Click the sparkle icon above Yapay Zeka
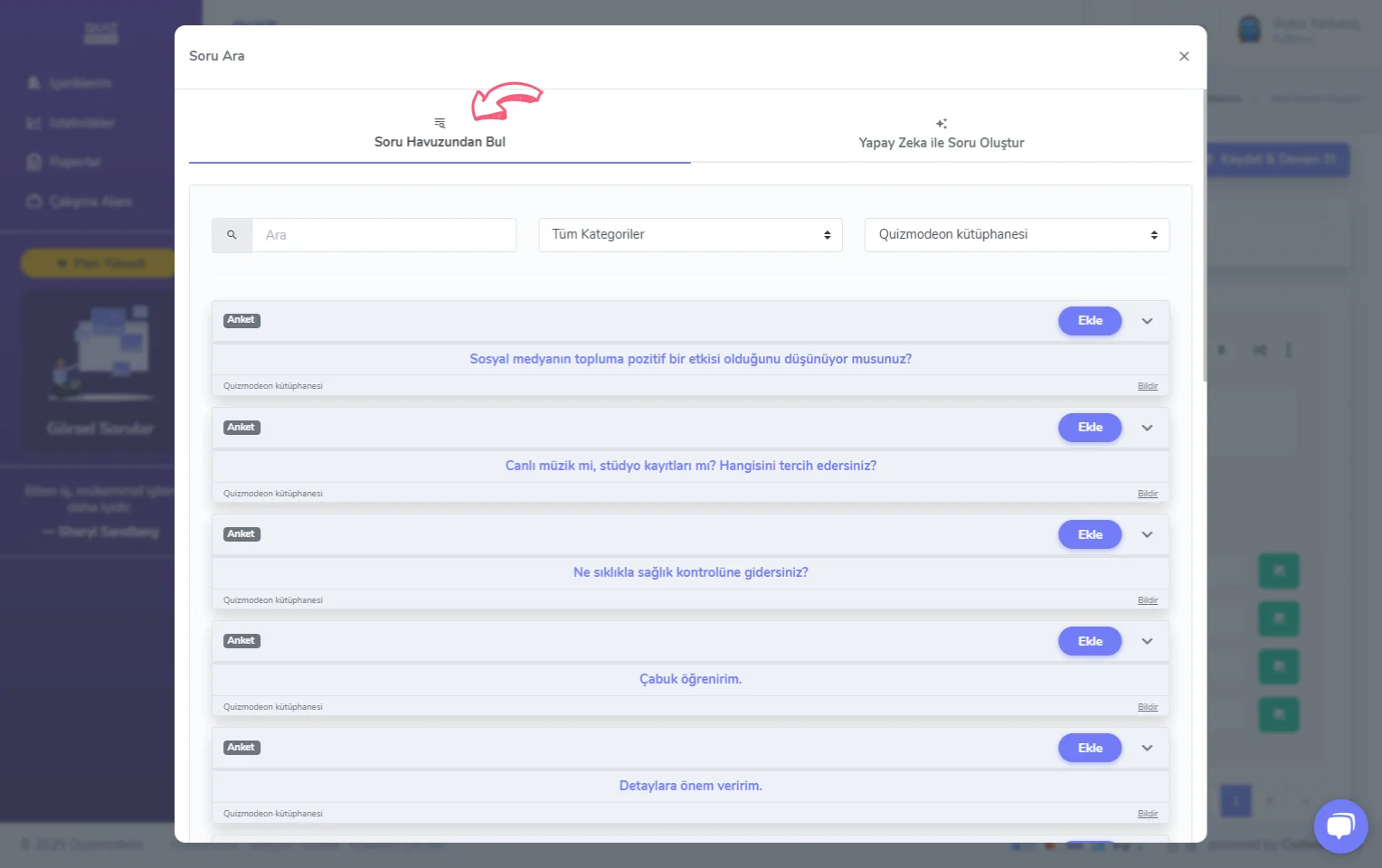The width and height of the screenshot is (1382, 868). click(x=941, y=124)
